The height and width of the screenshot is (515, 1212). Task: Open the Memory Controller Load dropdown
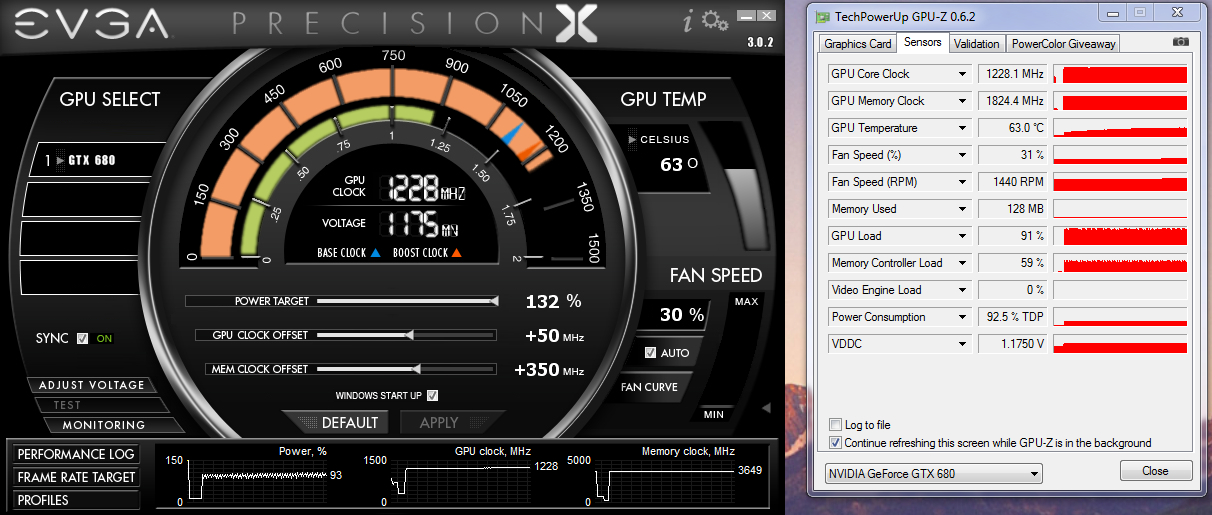tap(962, 263)
